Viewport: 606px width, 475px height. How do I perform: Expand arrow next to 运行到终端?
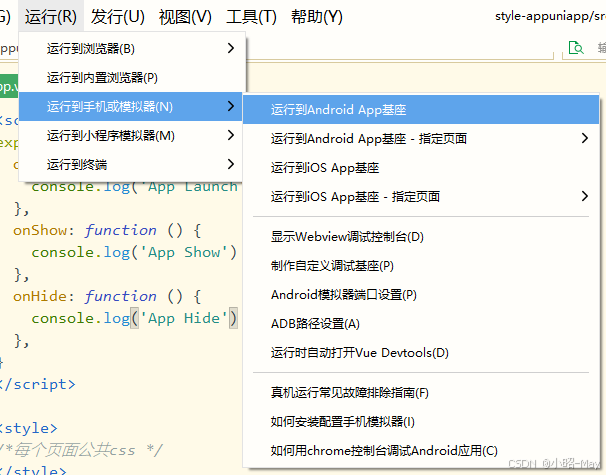231,164
